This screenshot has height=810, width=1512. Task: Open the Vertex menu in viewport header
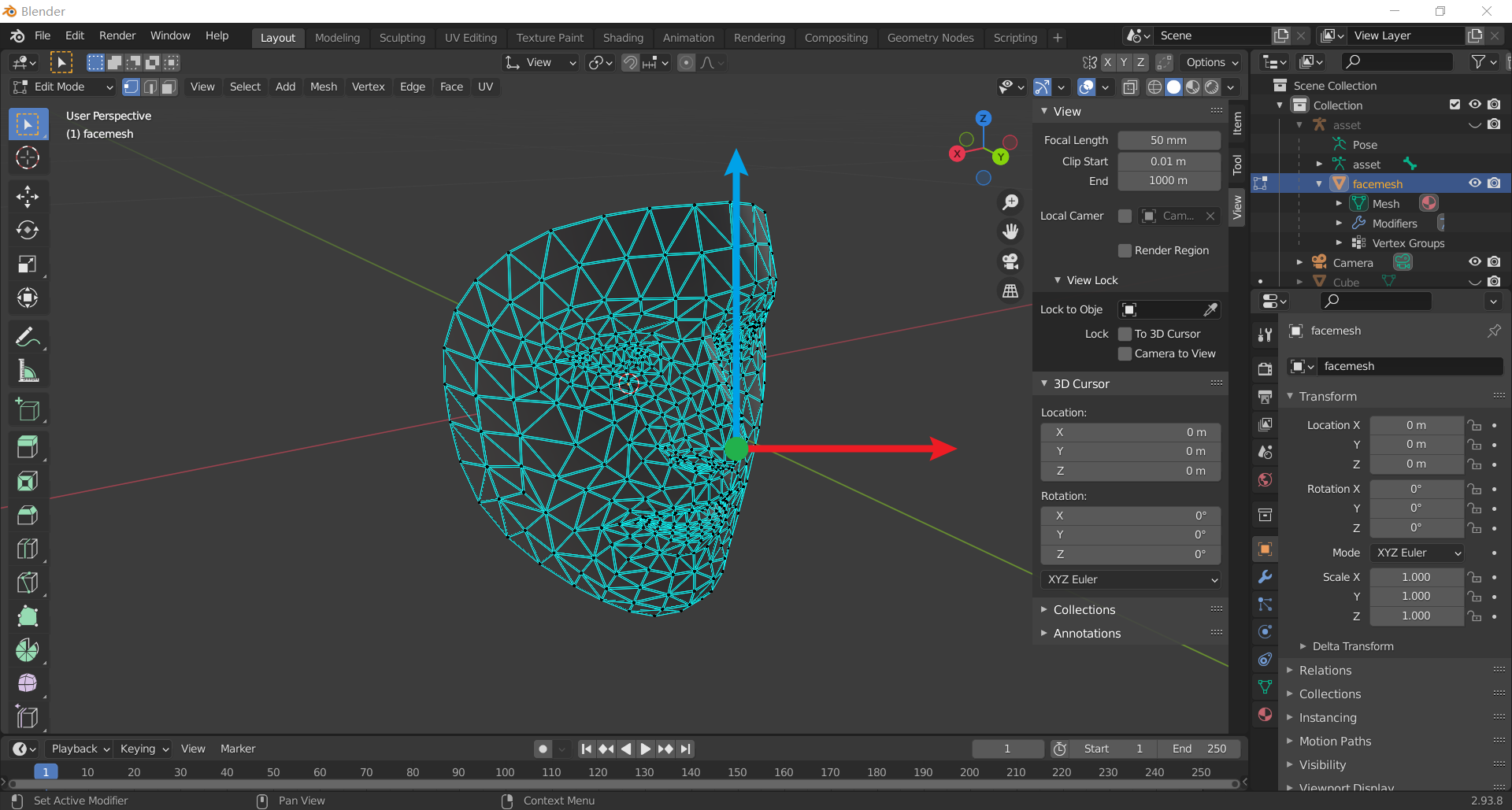[368, 87]
